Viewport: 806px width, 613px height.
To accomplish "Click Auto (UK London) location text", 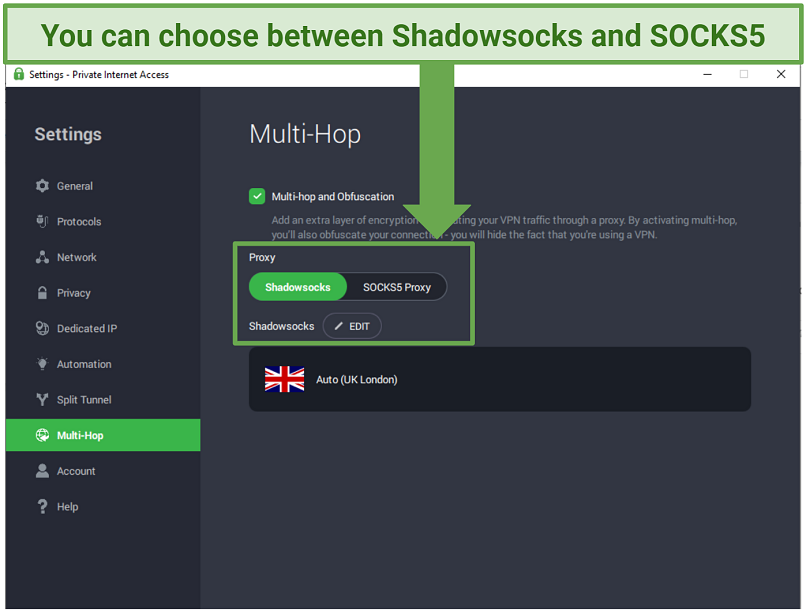I will click(357, 380).
